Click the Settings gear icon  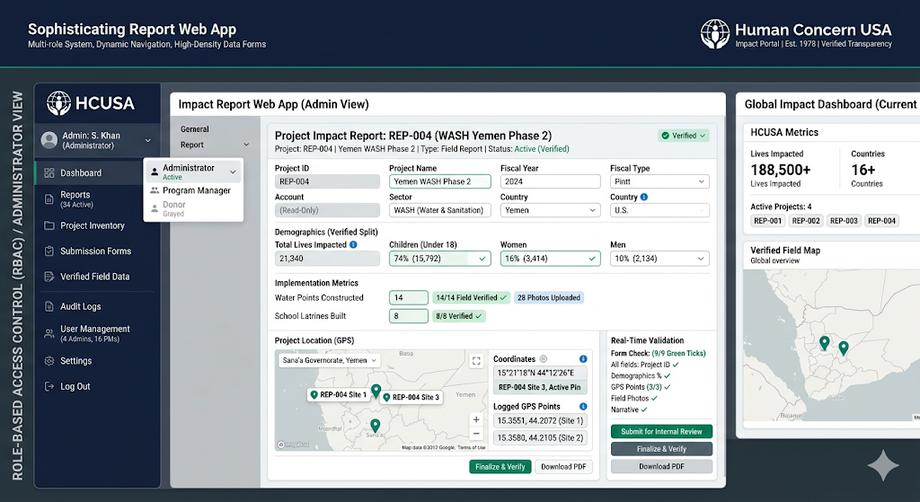(49, 361)
